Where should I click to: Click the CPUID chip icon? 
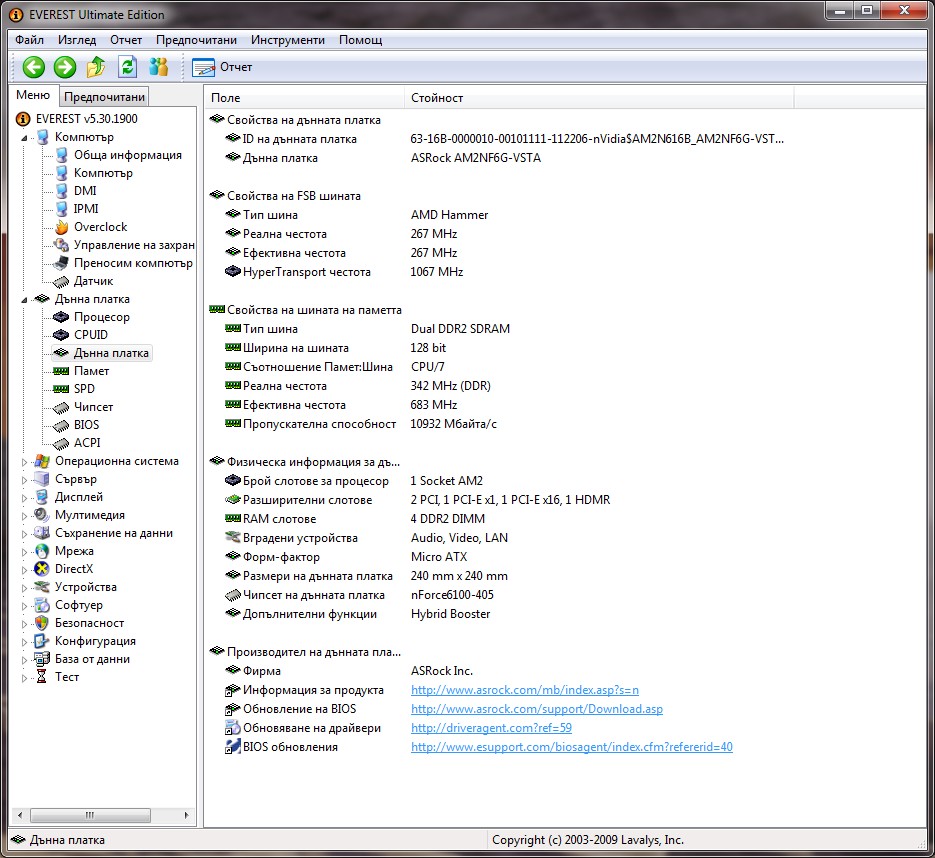point(61,335)
